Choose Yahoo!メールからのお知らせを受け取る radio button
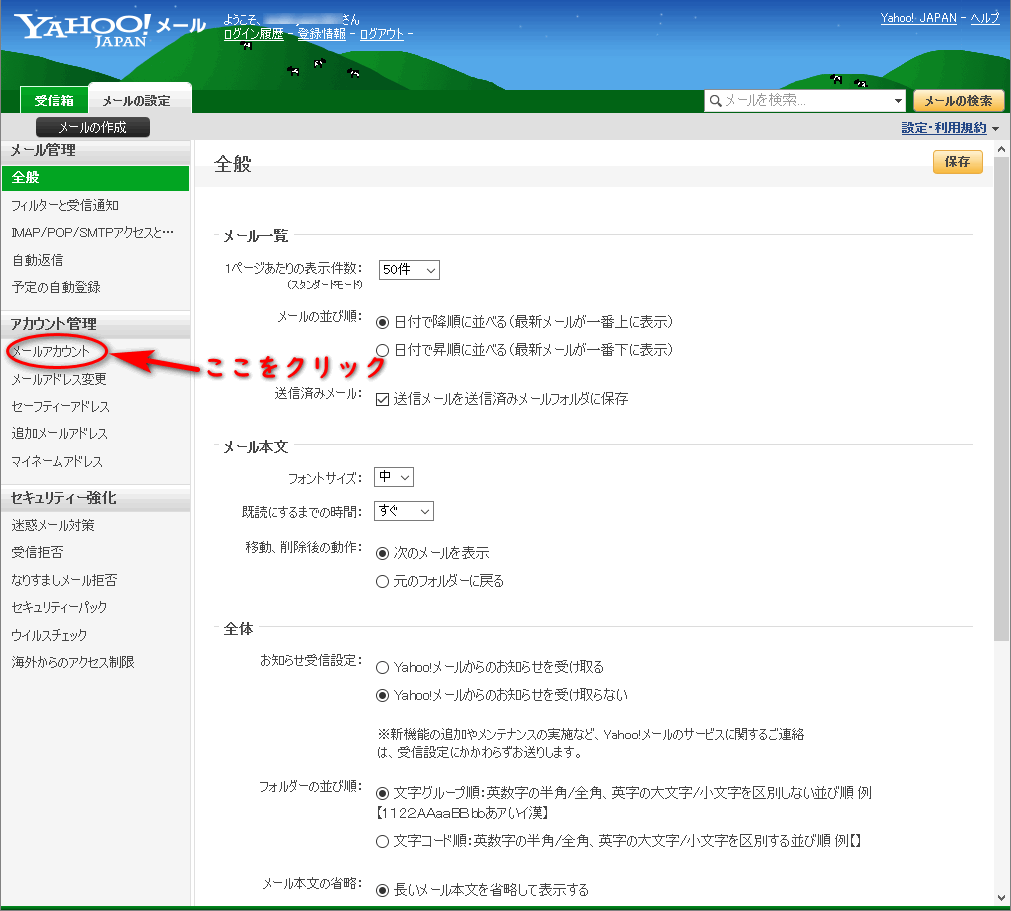Viewport: 1011px width, 911px height. pos(382,667)
